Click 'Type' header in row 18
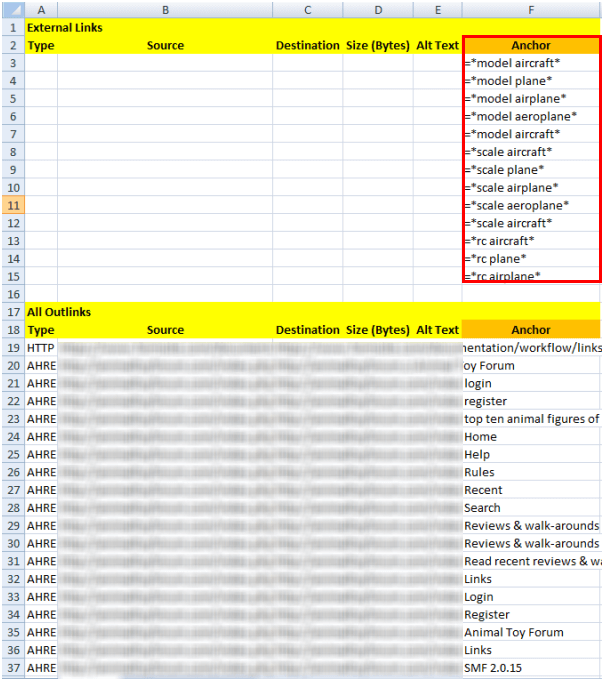The width and height of the screenshot is (604, 681). click(41, 330)
